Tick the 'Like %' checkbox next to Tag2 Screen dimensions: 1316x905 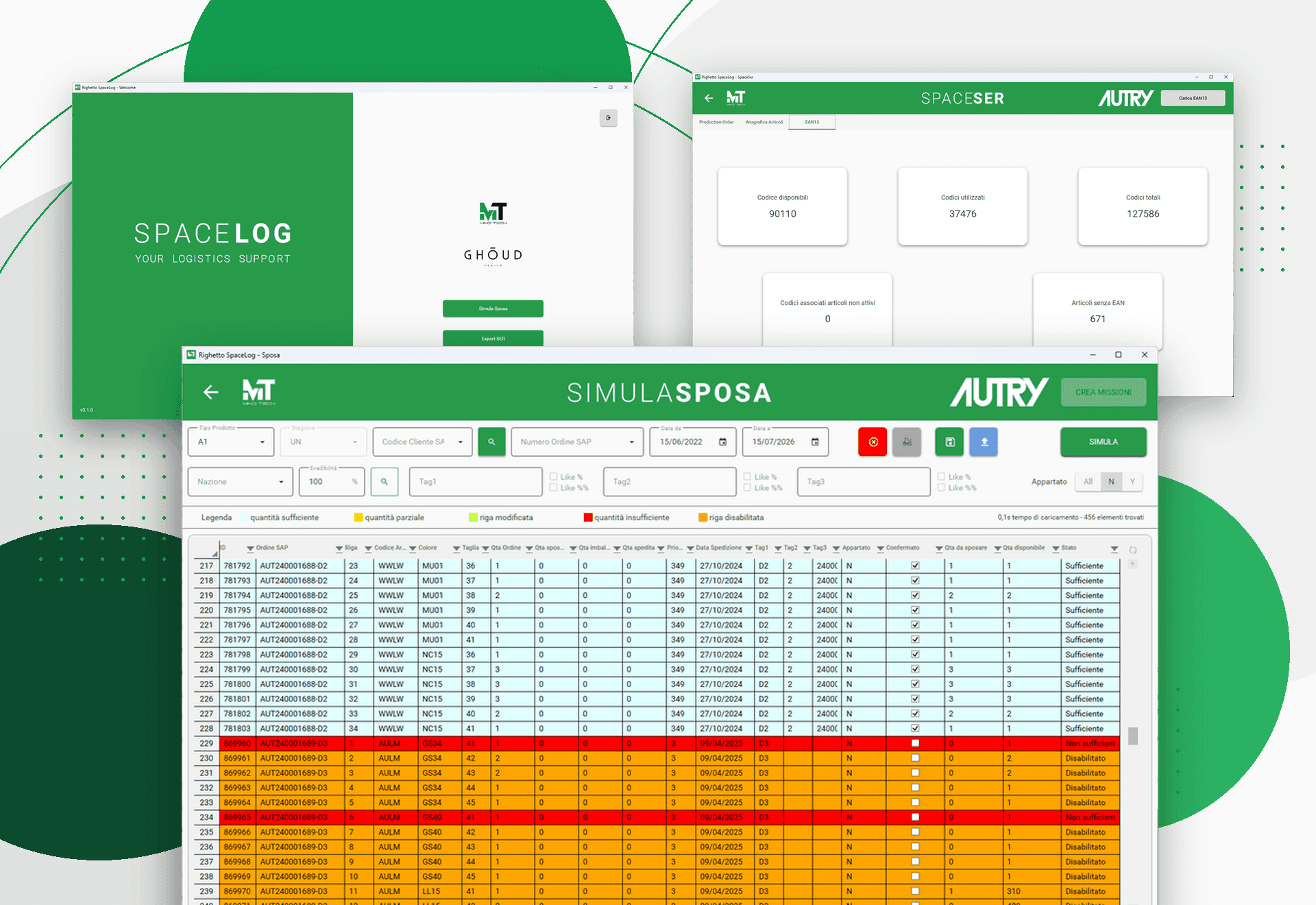[748, 476]
